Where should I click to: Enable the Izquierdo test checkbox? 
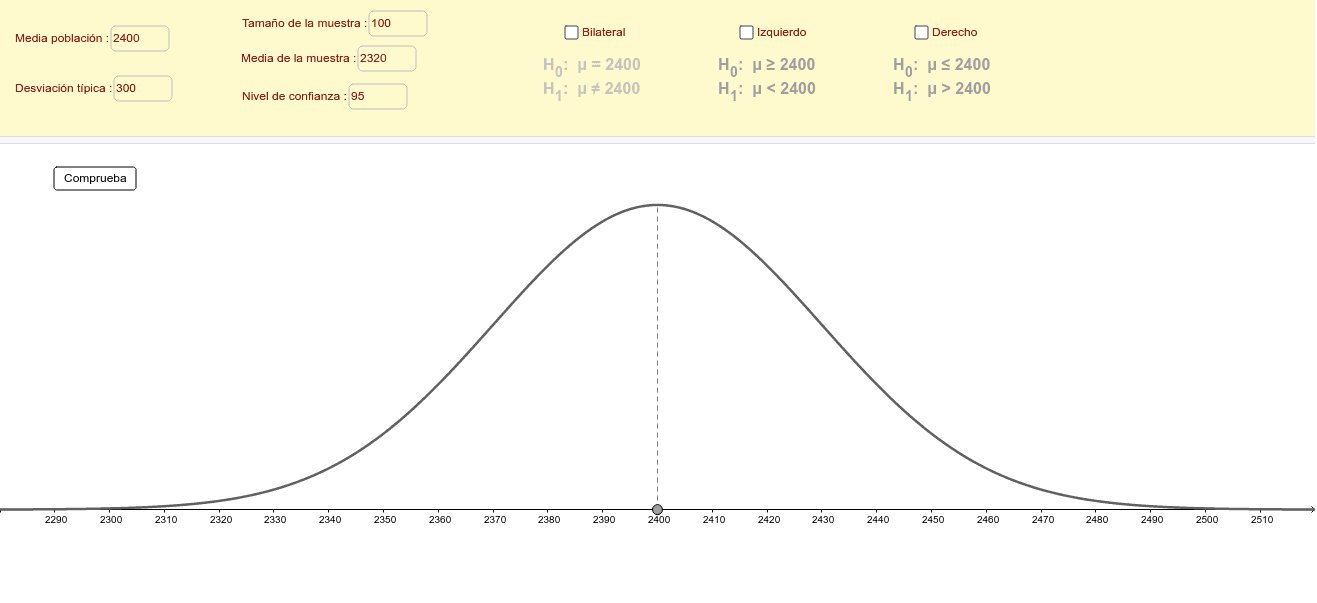click(746, 32)
